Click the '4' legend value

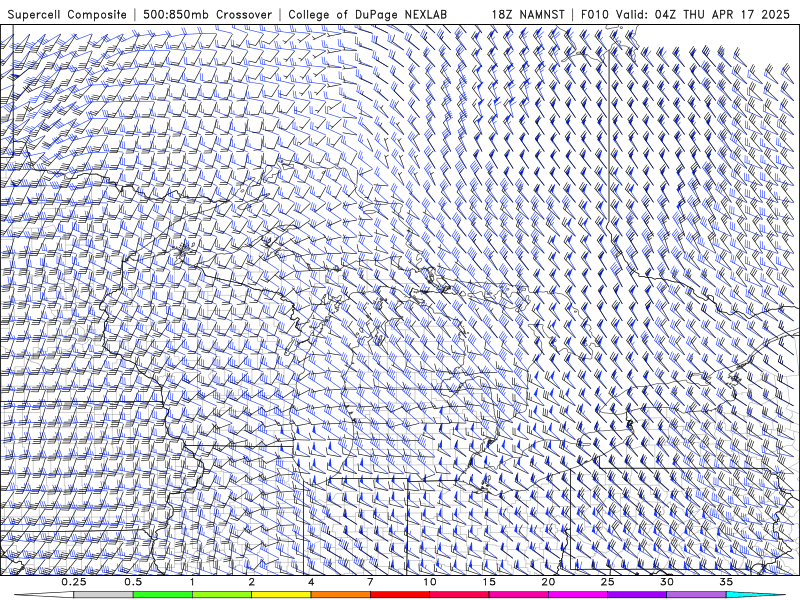(311, 582)
